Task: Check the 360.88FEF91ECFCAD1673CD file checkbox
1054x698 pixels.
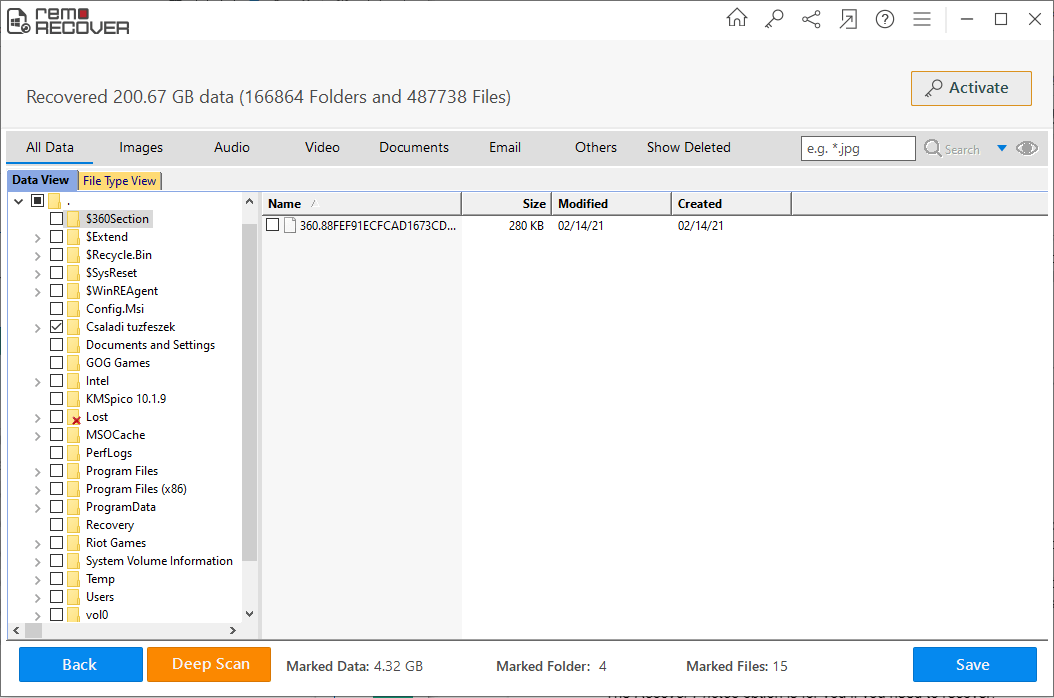Action: [272, 225]
